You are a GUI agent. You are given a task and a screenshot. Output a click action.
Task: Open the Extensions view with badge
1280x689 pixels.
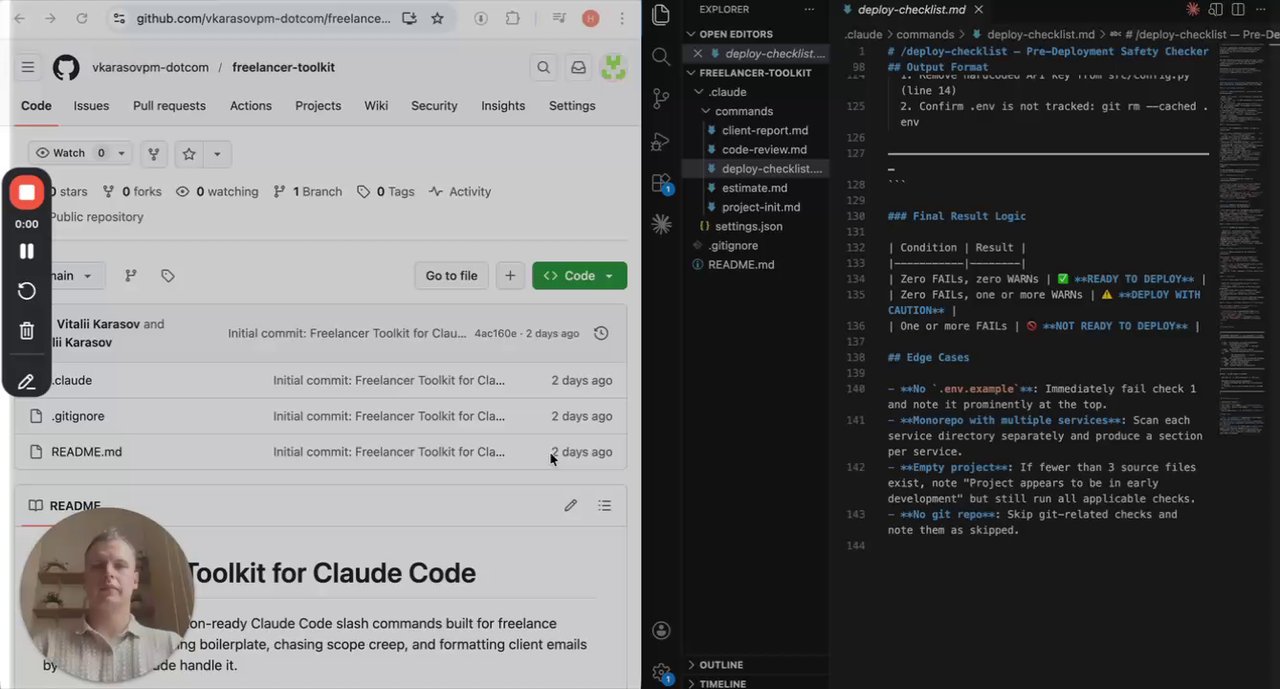(661, 183)
